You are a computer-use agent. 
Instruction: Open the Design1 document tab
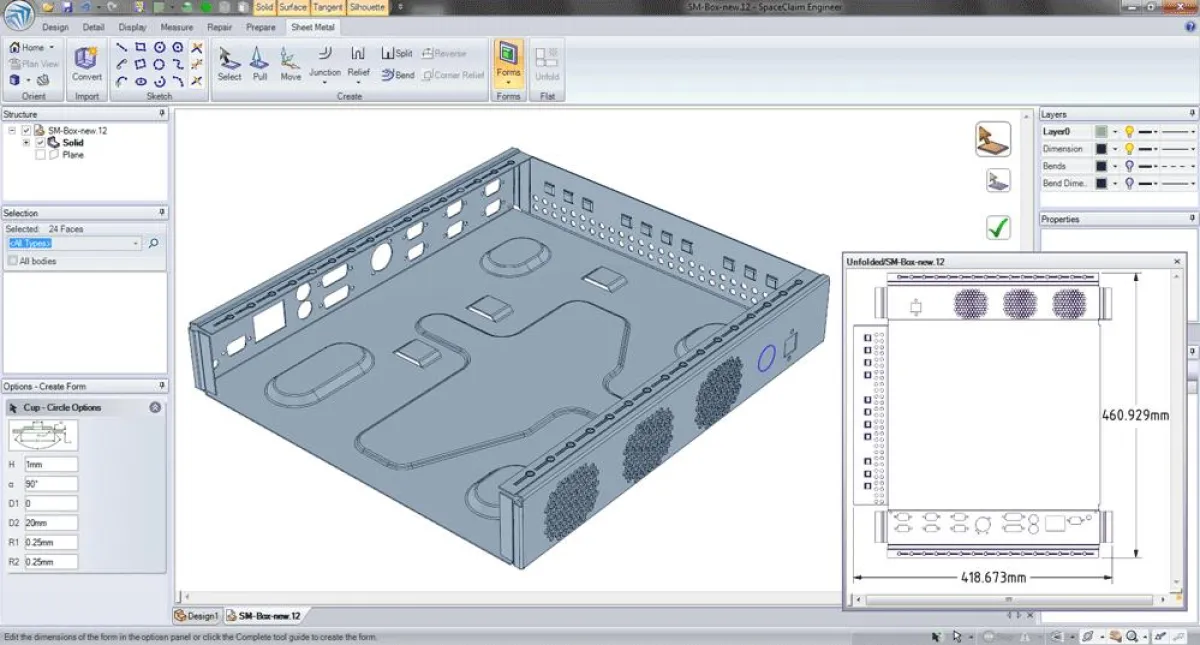[196, 616]
